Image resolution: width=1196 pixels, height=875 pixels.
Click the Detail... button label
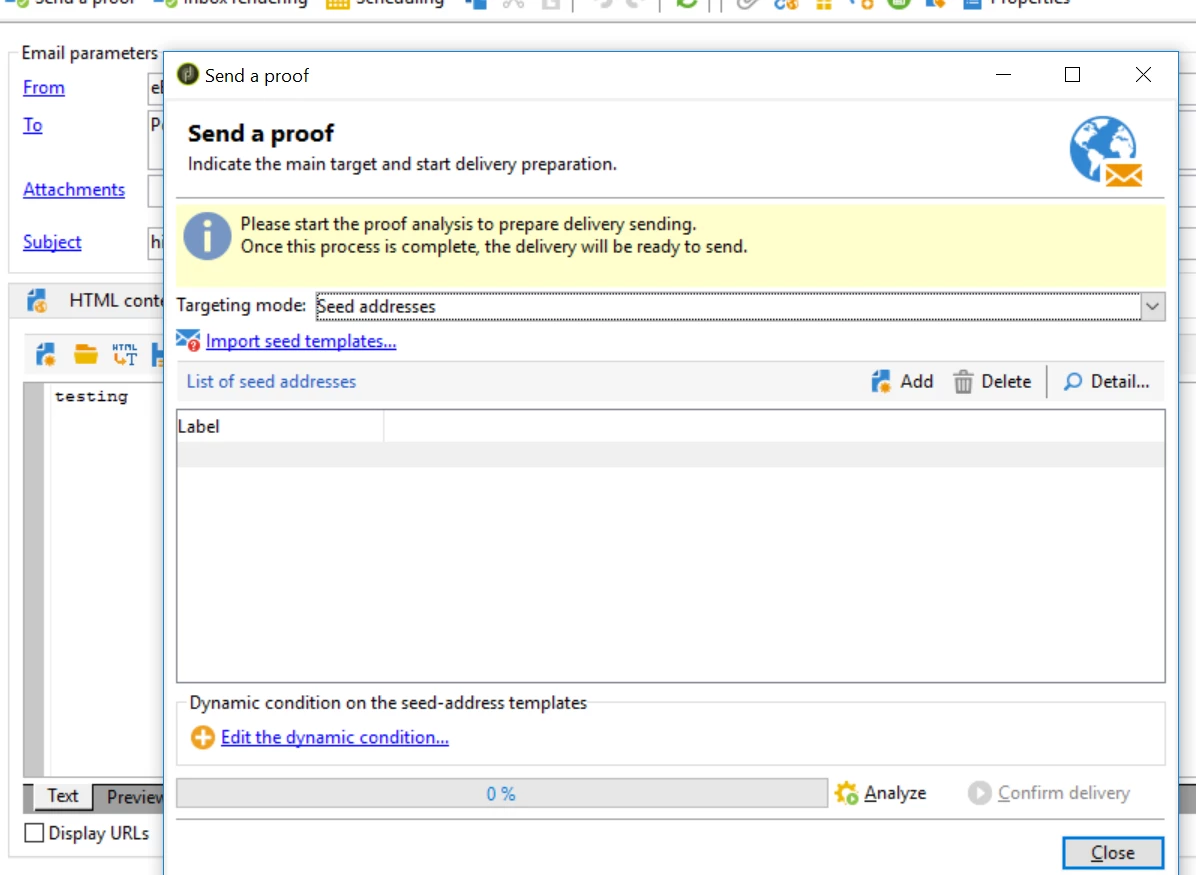(x=1120, y=381)
